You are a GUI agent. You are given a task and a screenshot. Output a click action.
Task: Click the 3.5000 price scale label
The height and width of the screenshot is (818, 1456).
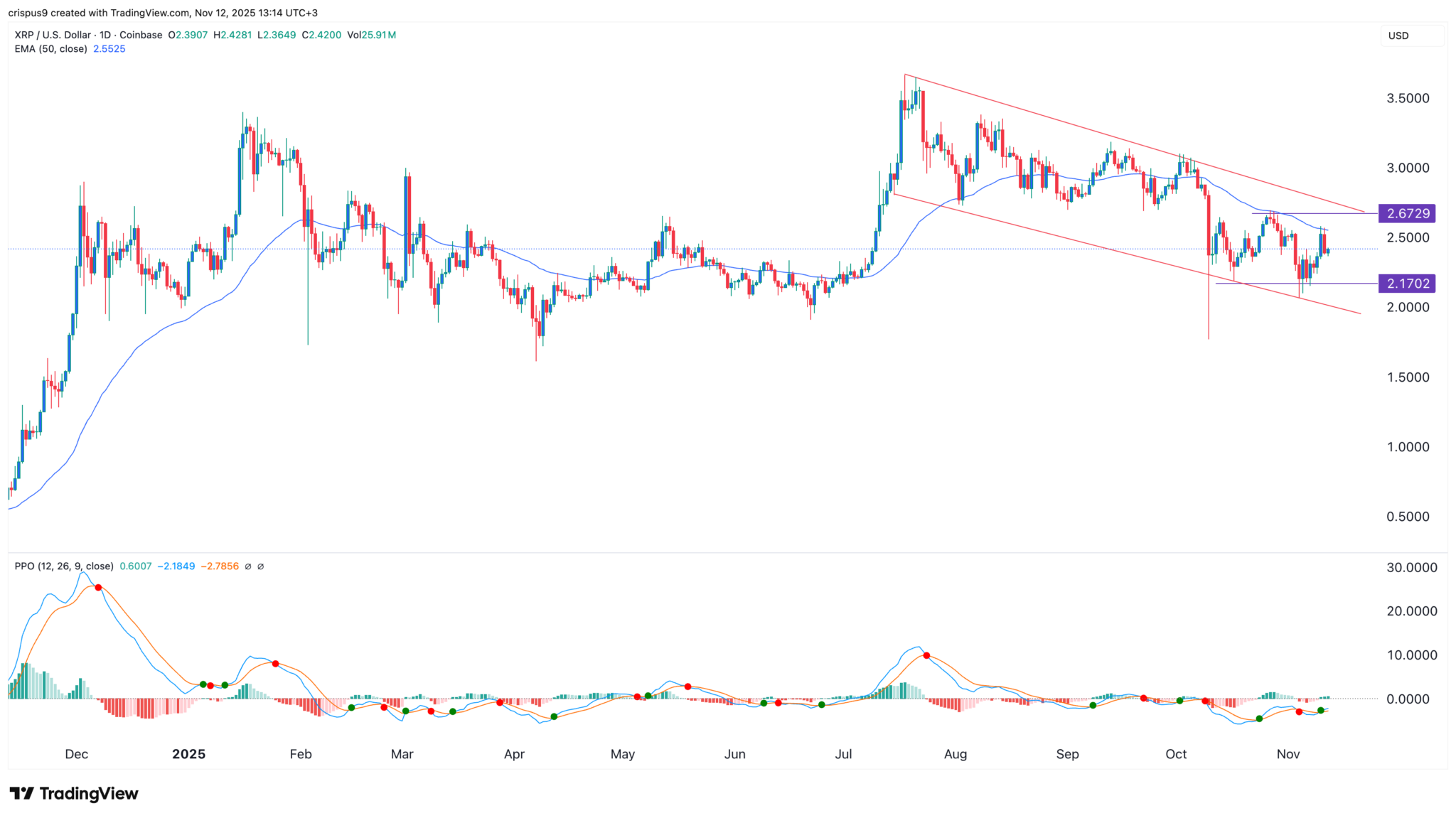coord(1407,99)
